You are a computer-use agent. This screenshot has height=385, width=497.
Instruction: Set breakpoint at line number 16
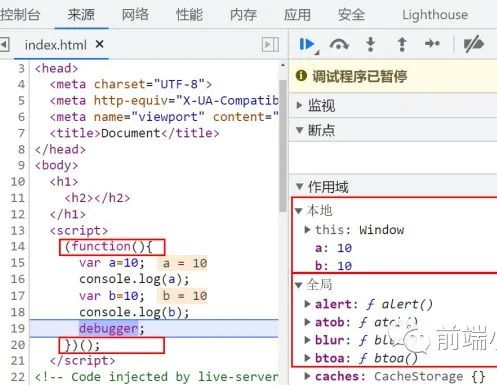coord(18,279)
